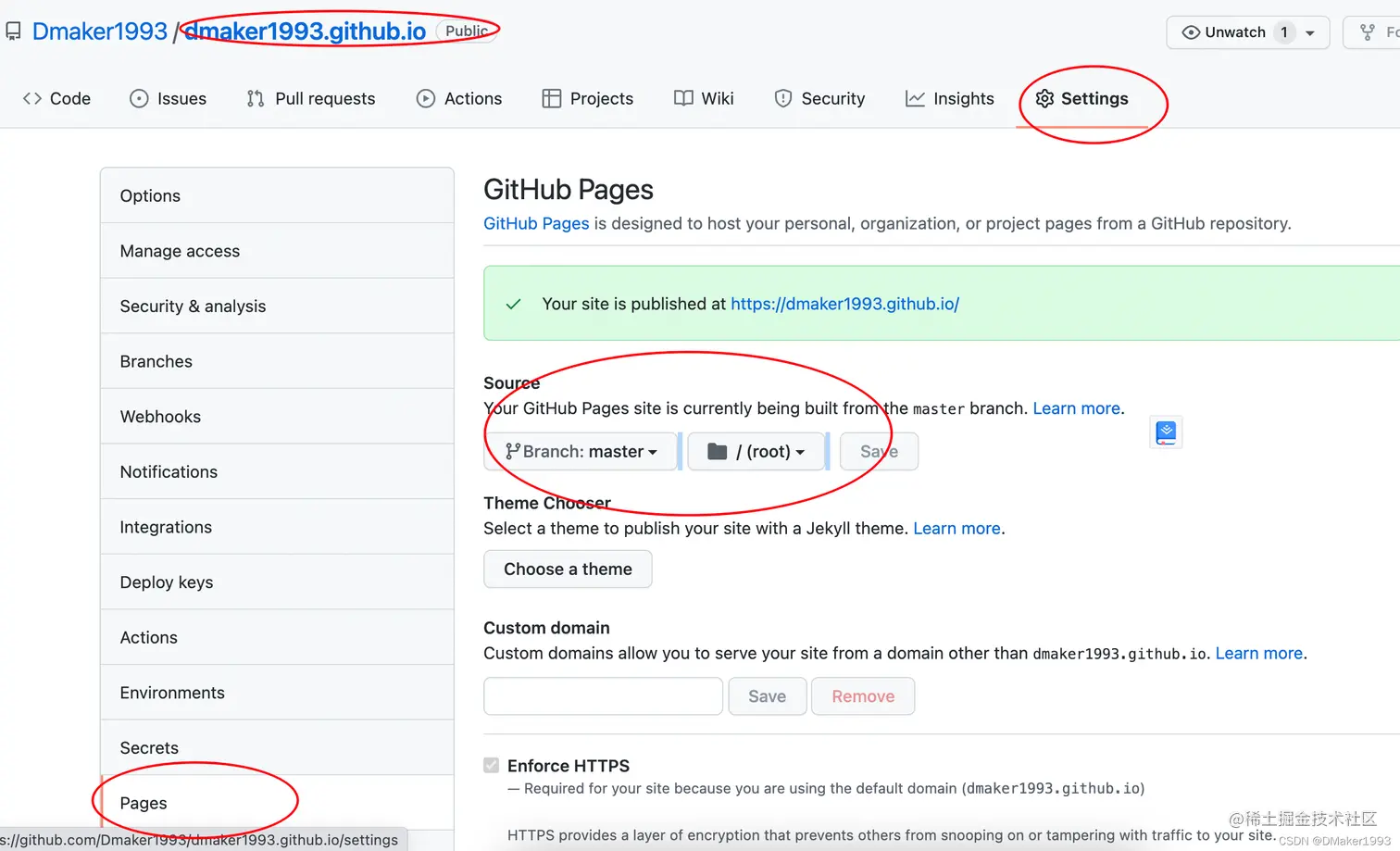Click Save button for custom domain

tap(768, 696)
